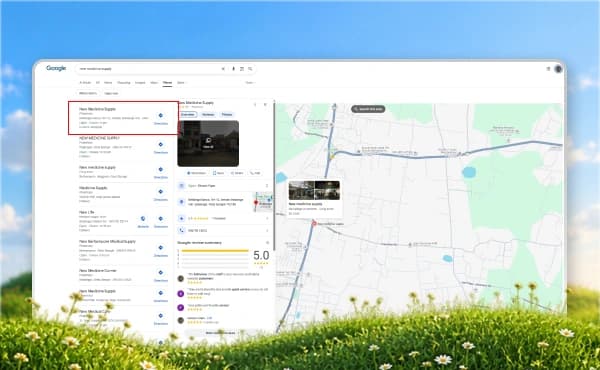Open the Google apps grid icon

click(x=548, y=69)
